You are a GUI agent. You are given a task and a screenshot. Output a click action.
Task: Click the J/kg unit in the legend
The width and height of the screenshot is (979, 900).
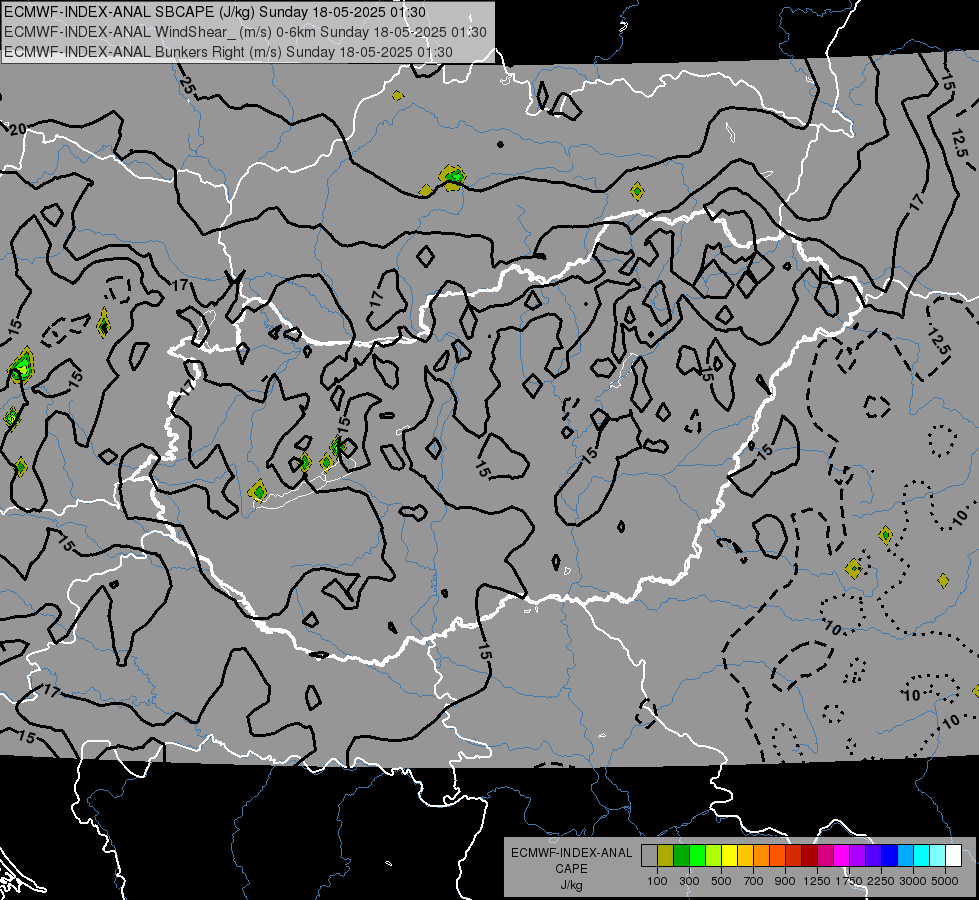click(x=571, y=885)
